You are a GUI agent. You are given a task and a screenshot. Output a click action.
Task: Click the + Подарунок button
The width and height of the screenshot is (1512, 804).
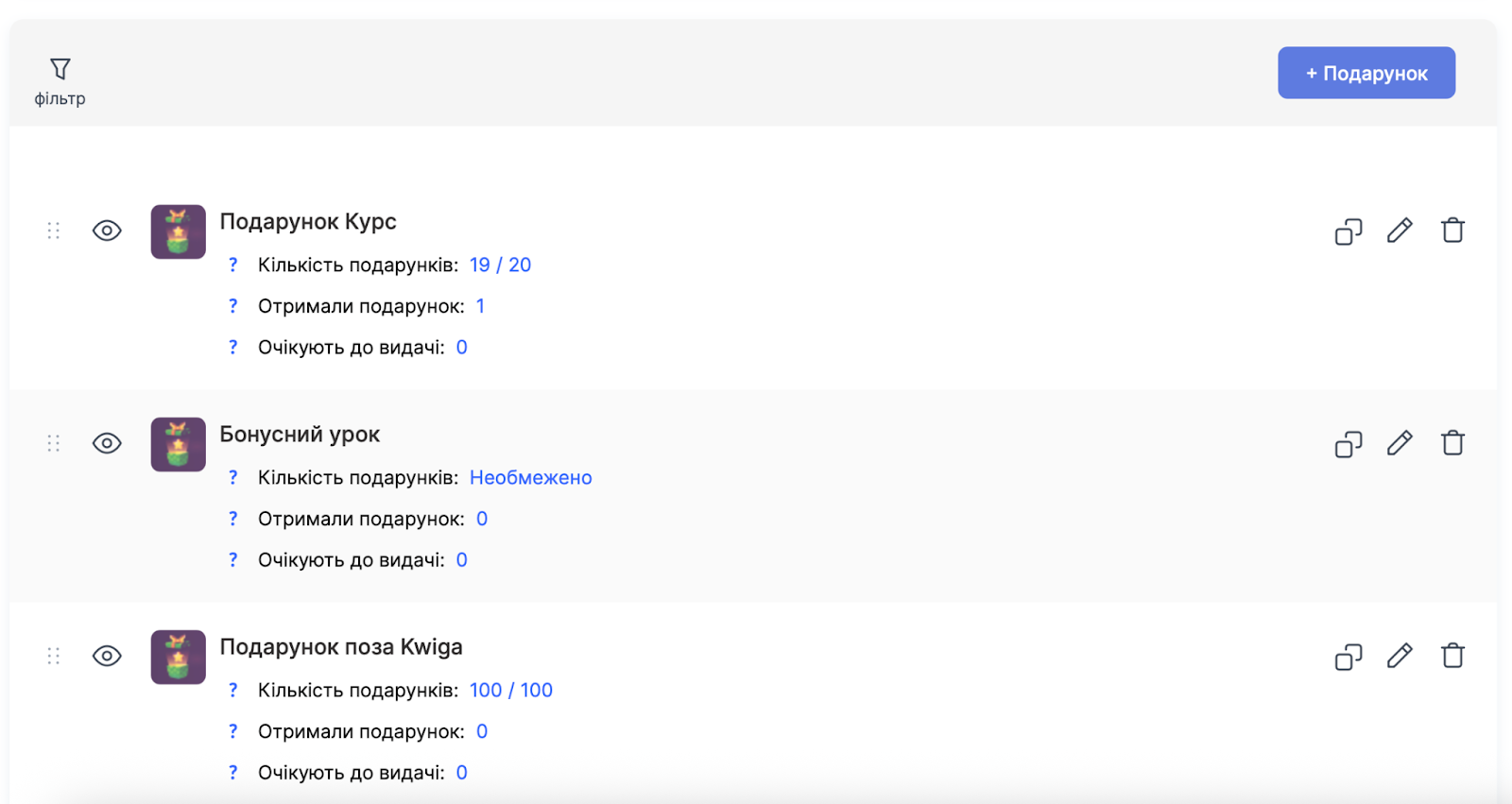[1366, 73]
